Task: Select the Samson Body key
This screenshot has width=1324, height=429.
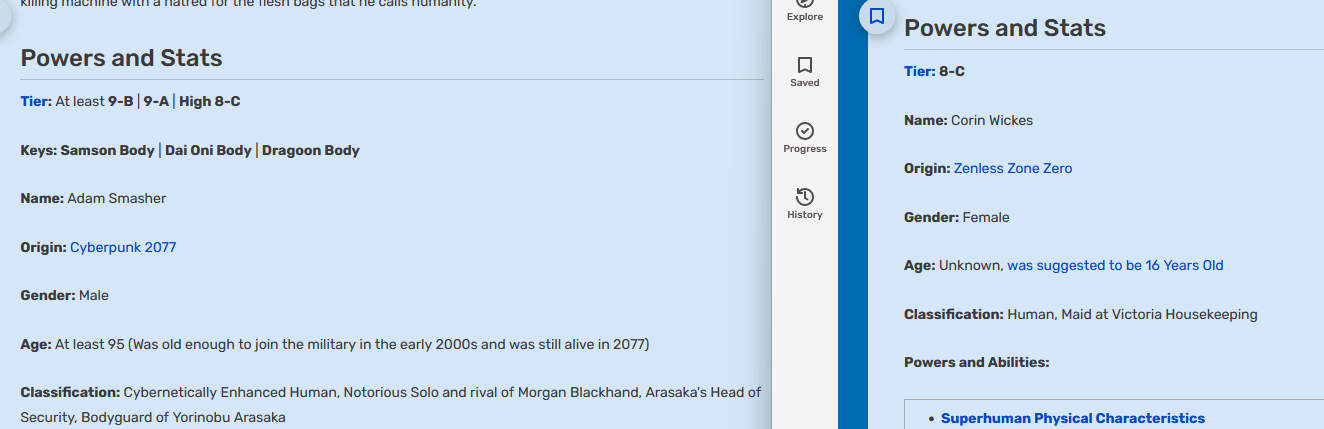Action: click(x=108, y=150)
